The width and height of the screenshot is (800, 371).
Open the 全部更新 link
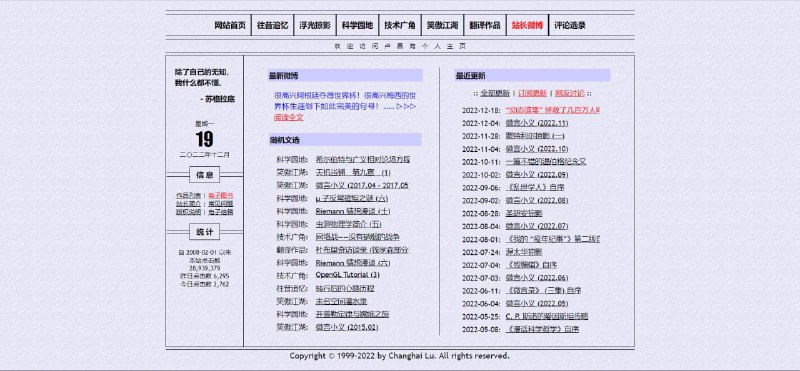[495, 93]
